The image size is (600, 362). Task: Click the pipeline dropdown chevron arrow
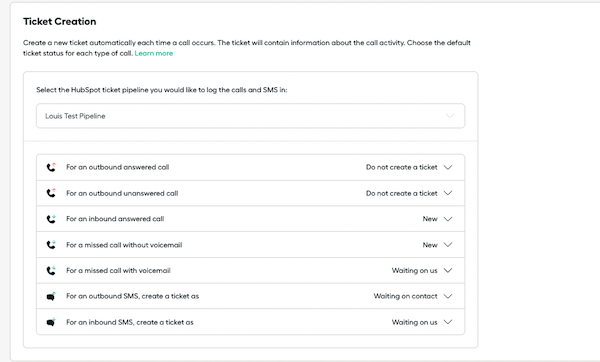point(450,116)
